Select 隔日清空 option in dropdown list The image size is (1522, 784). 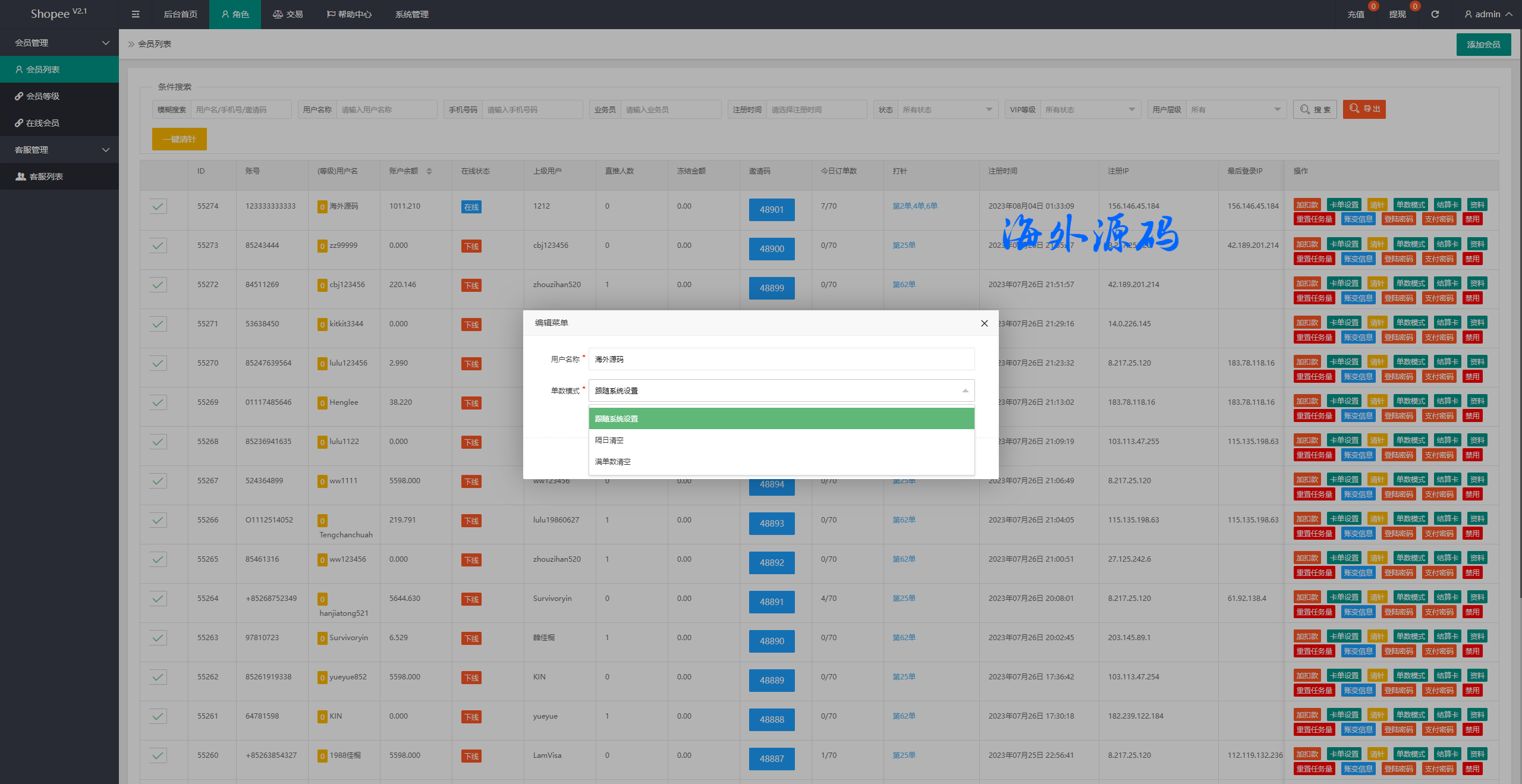(609, 440)
